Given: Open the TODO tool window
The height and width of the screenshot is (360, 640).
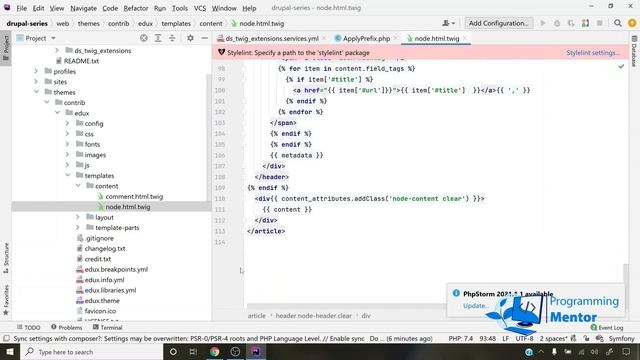Looking at the screenshot, I should 29,327.
